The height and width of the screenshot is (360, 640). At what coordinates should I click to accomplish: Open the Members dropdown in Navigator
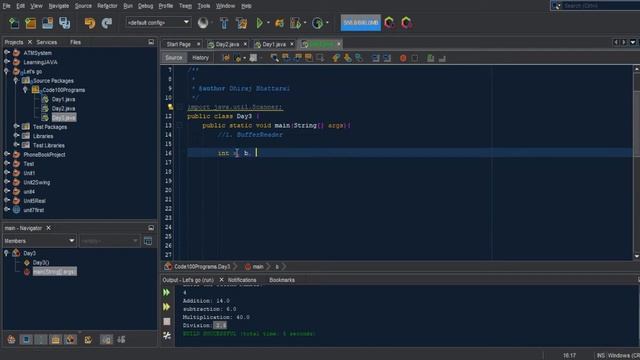click(x=40, y=241)
